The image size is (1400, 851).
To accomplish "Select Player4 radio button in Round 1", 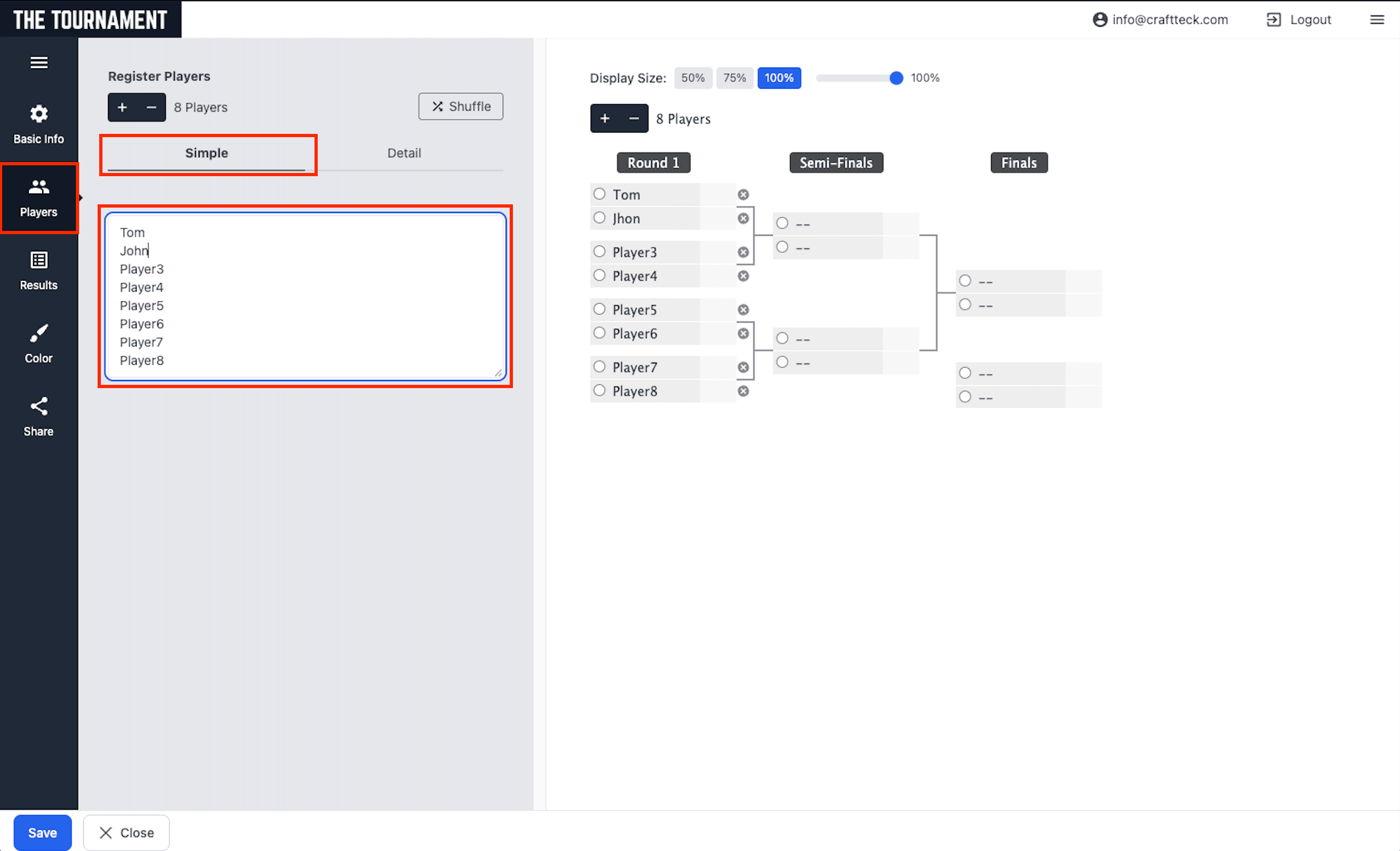I will 600,275.
